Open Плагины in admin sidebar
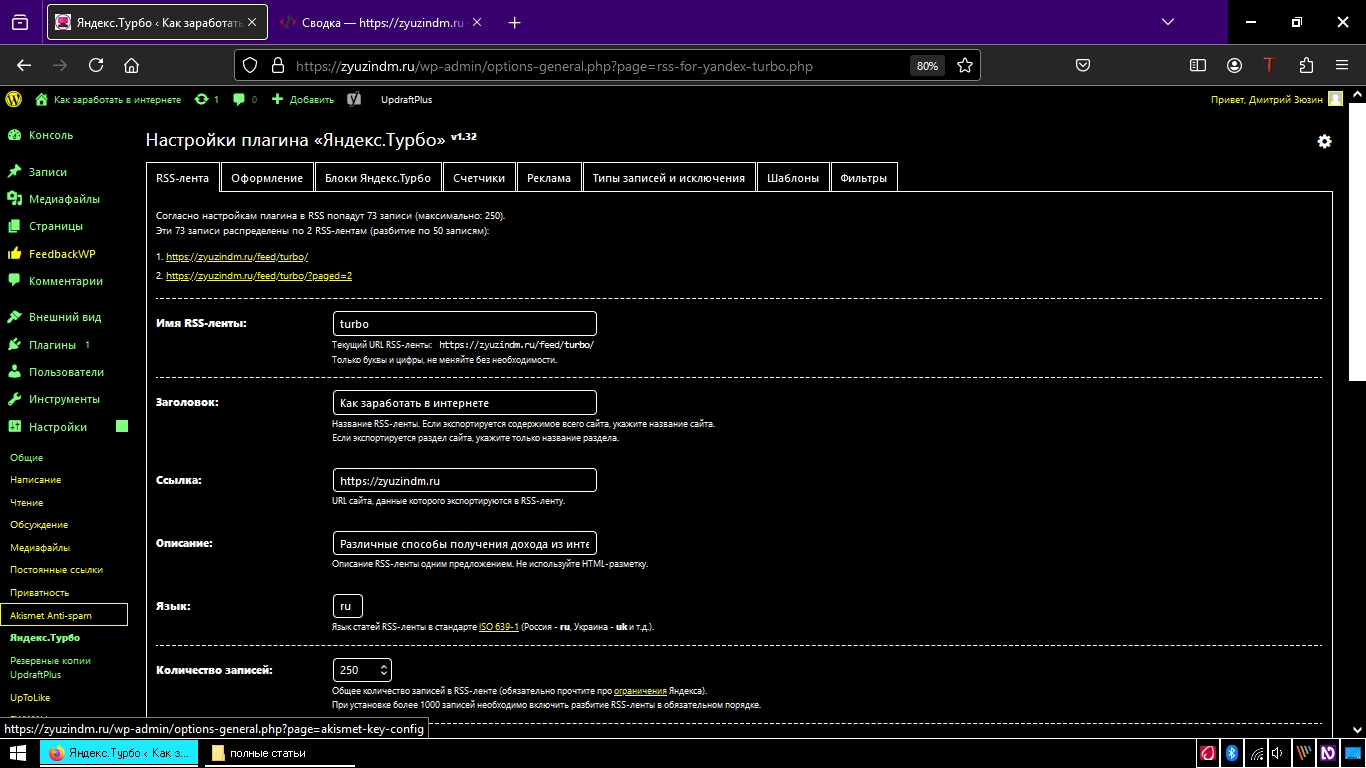The width and height of the screenshot is (1366, 768). [x=52, y=345]
